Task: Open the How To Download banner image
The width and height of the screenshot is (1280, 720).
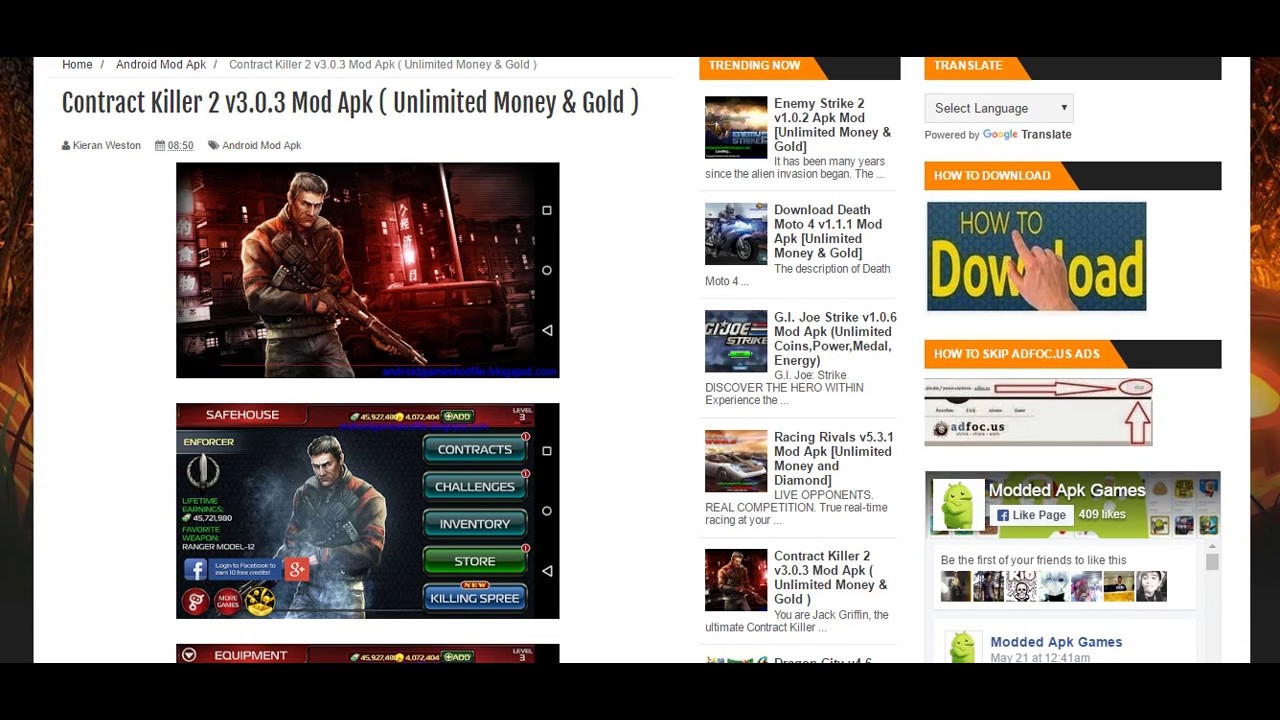Action: click(x=1036, y=256)
